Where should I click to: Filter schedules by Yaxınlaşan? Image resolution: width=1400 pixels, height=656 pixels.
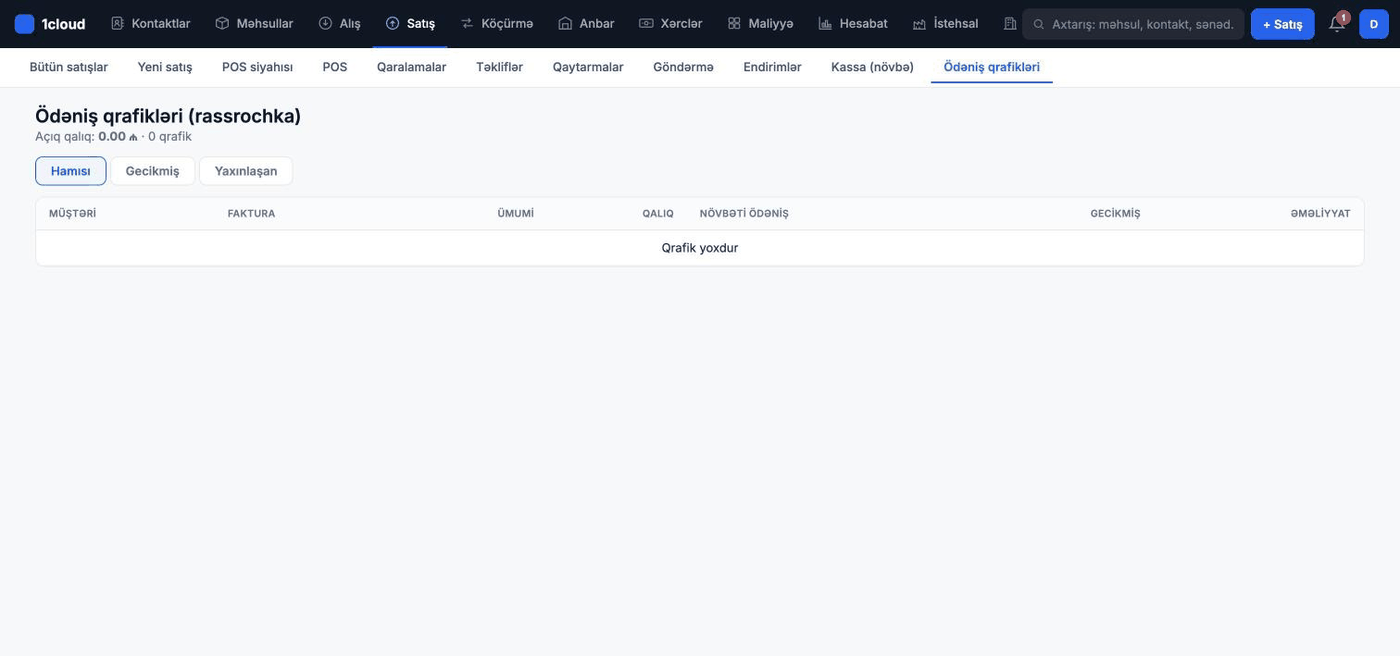(246, 171)
